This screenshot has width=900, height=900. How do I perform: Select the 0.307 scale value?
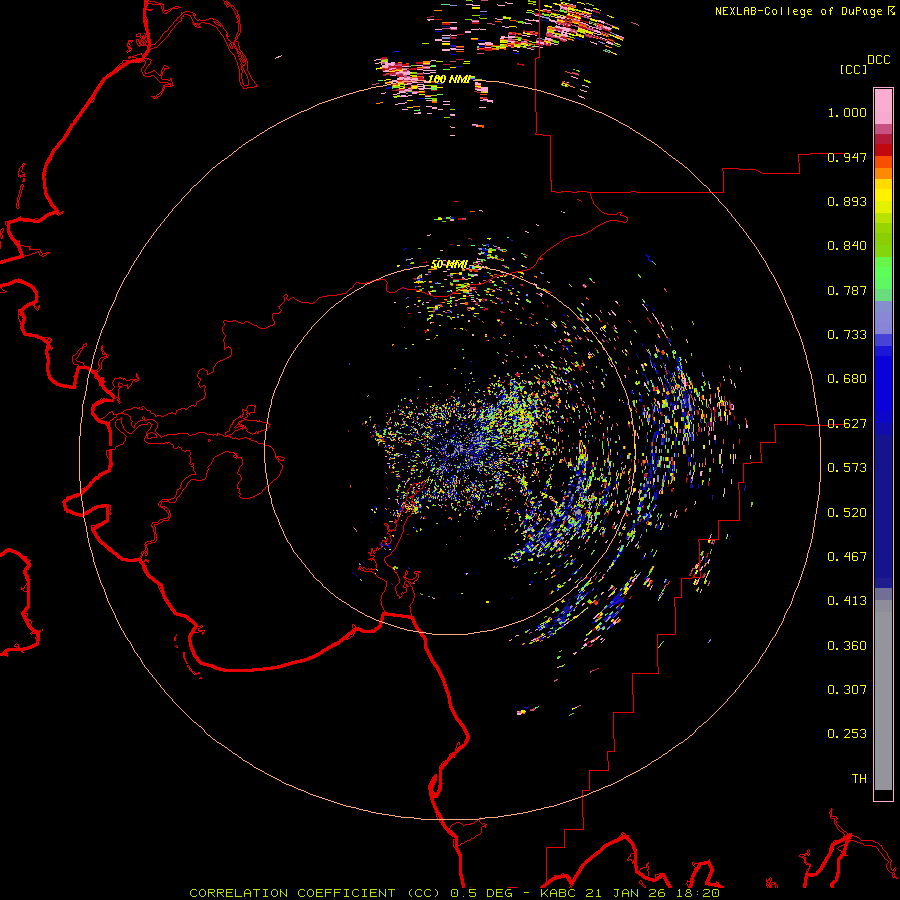click(x=847, y=690)
